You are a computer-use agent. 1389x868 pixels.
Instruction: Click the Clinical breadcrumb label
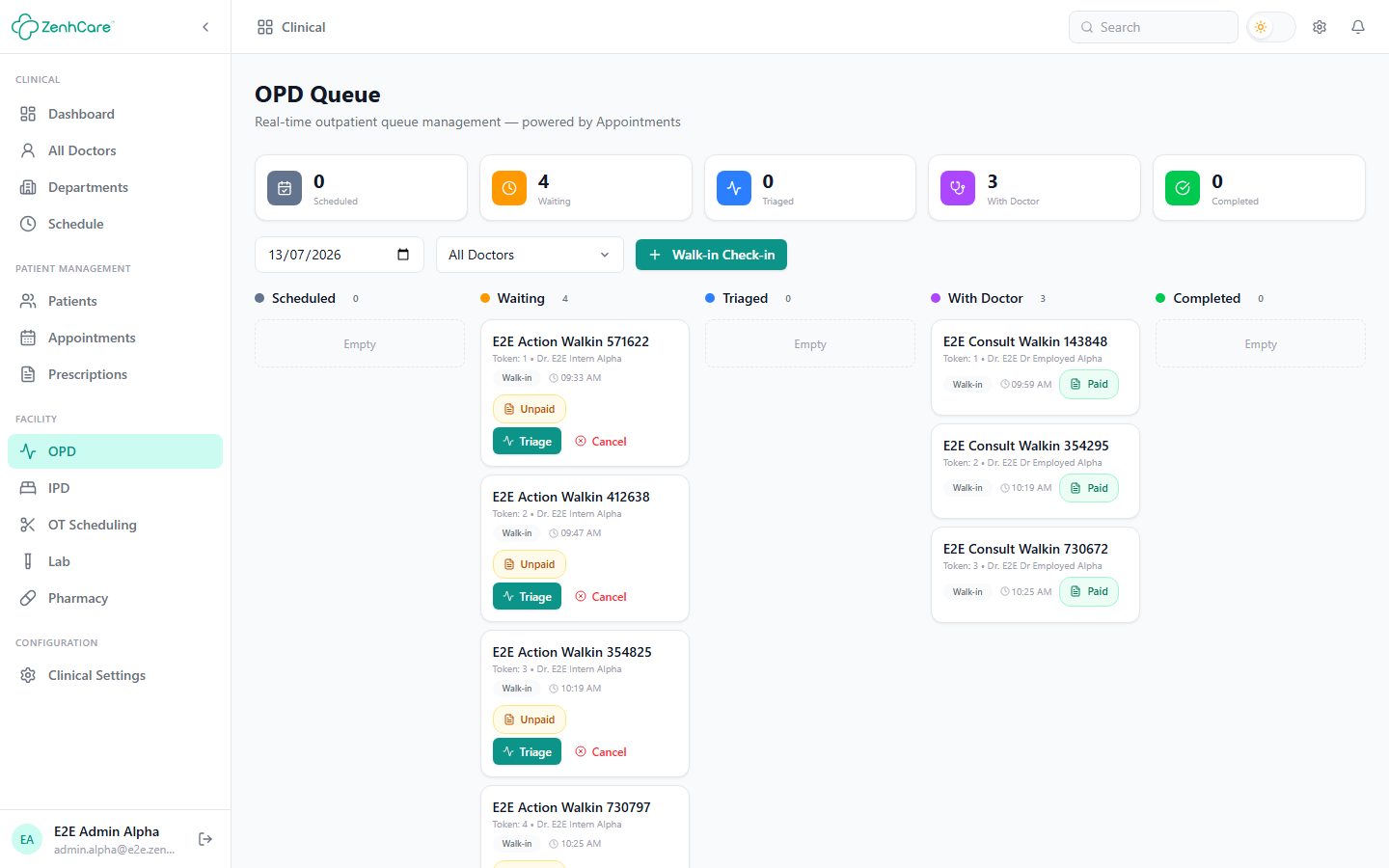[304, 27]
